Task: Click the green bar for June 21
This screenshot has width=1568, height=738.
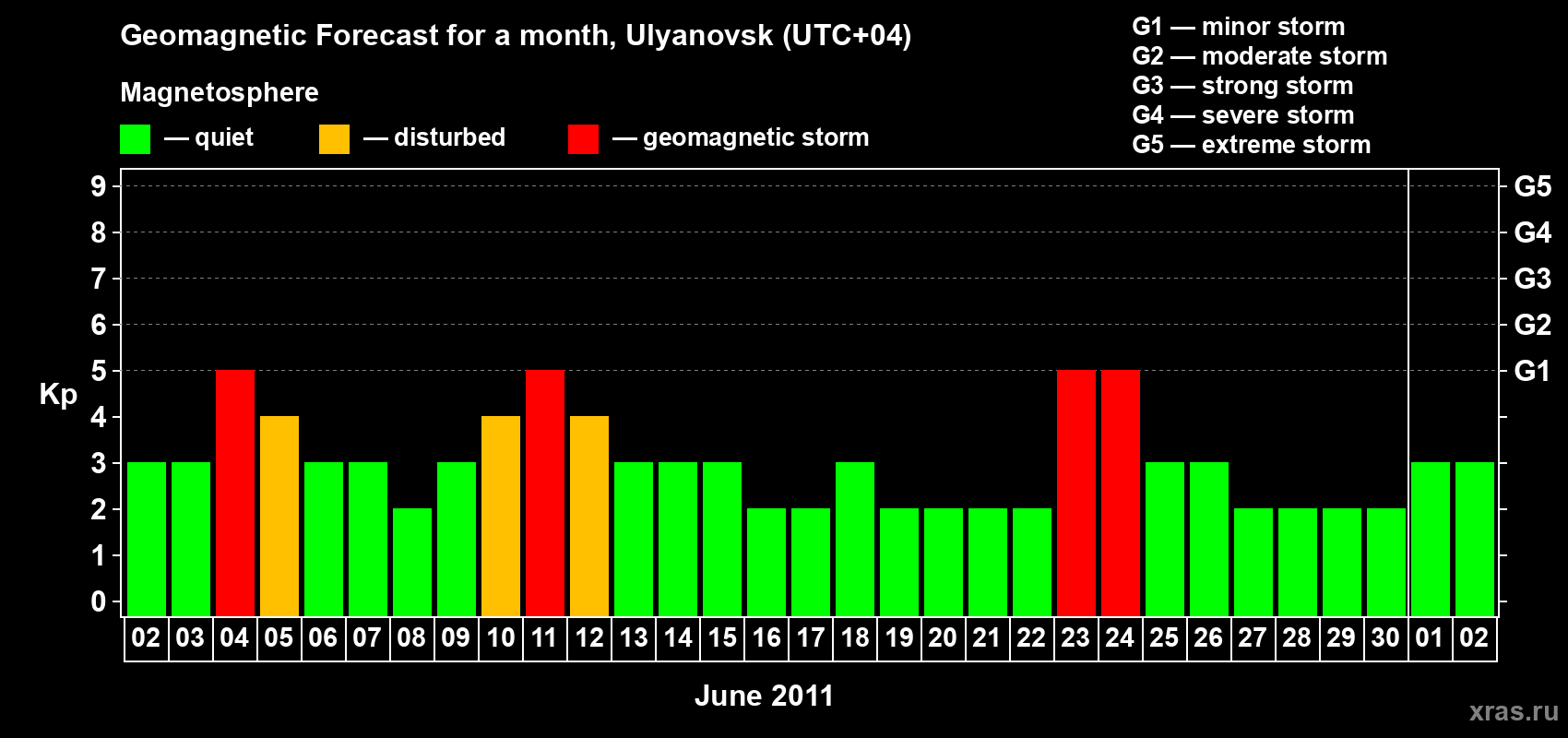Action: click(988, 562)
